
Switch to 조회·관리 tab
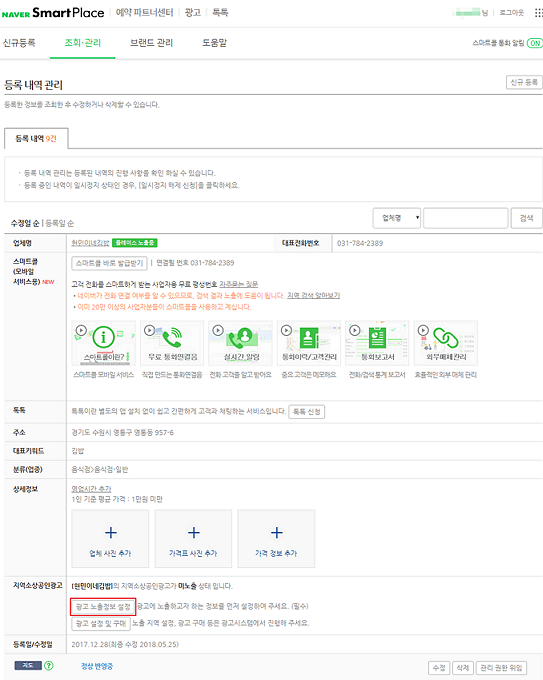pos(82,42)
